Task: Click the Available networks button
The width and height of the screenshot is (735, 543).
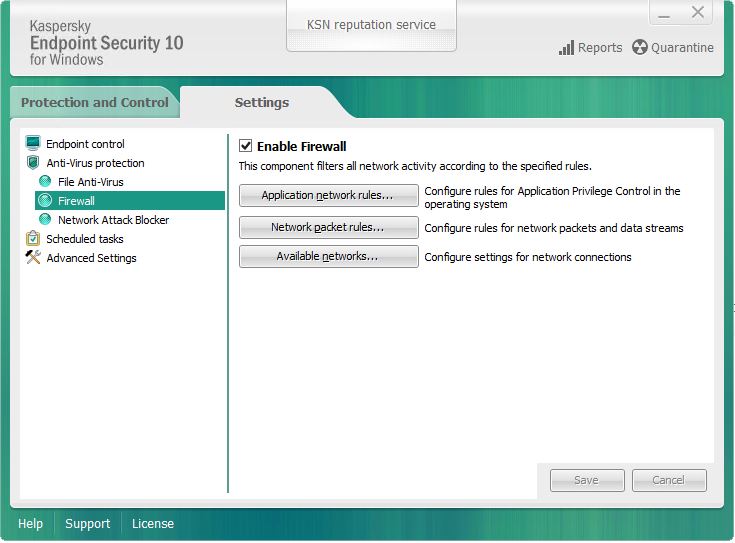Action: click(328, 257)
